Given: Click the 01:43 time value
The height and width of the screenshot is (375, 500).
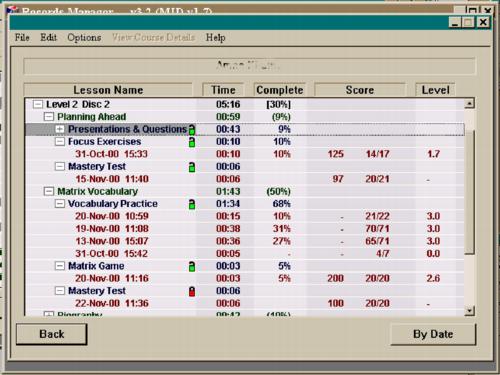Looking at the screenshot, I should (228, 191).
